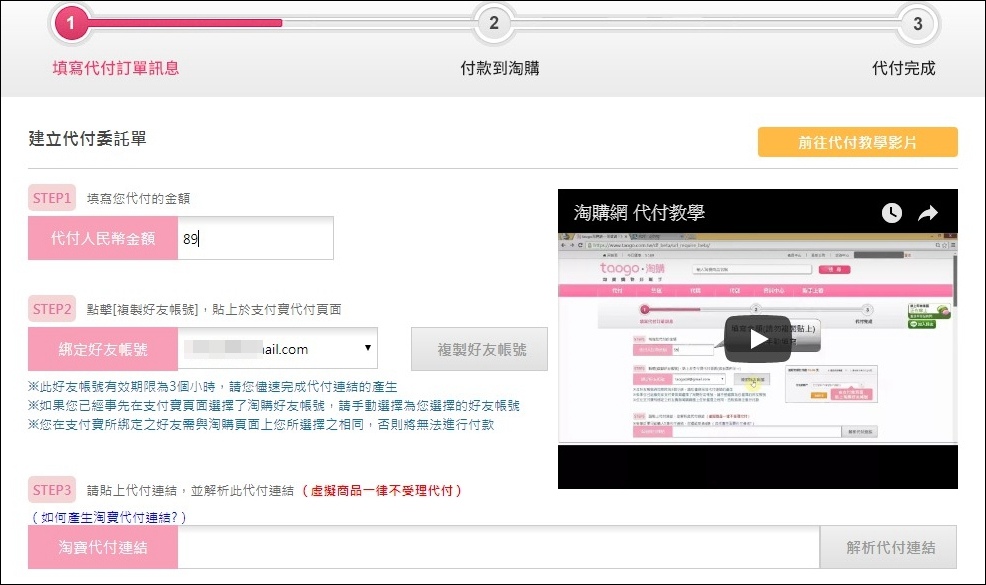Click the STEP2 badge
Screen dimensions: 986x585
pos(52,309)
